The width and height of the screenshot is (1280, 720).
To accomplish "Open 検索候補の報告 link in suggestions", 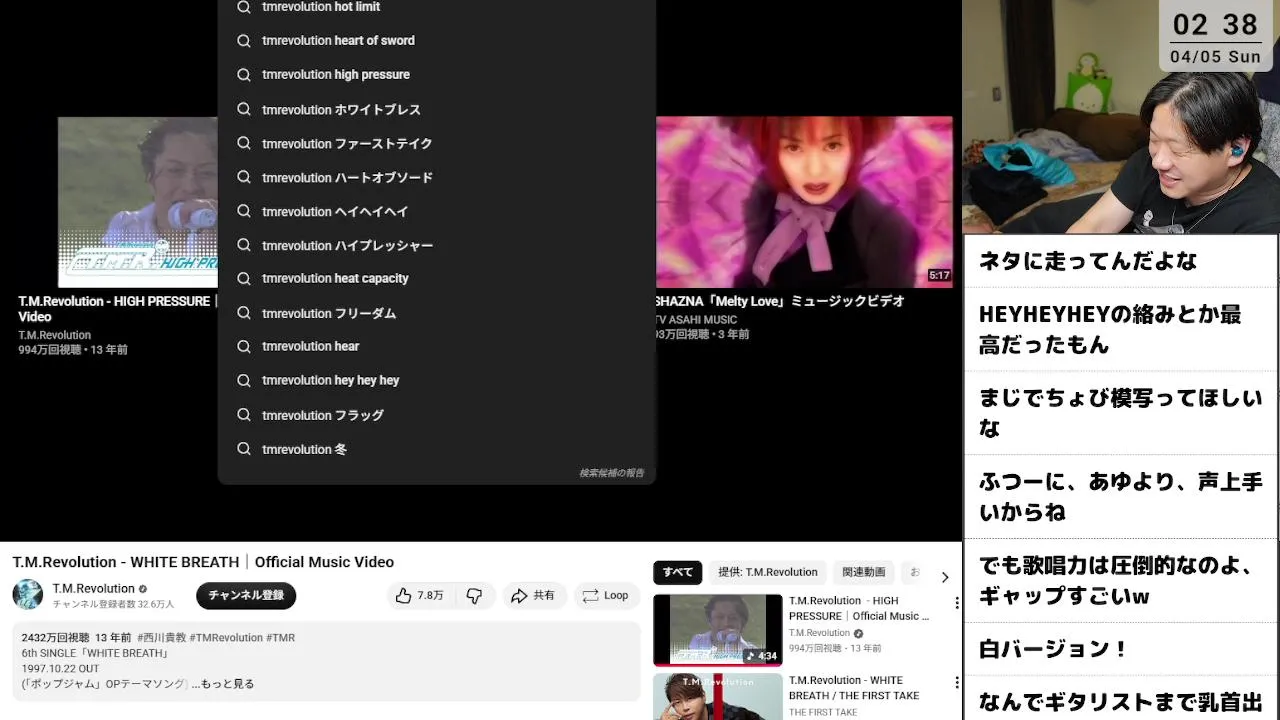I will coord(612,473).
